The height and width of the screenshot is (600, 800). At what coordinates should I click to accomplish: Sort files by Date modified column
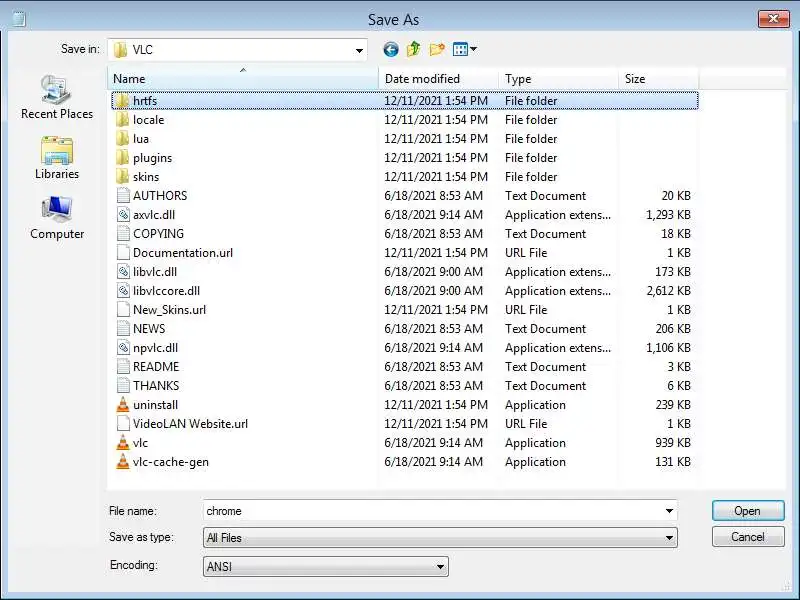tap(438, 79)
